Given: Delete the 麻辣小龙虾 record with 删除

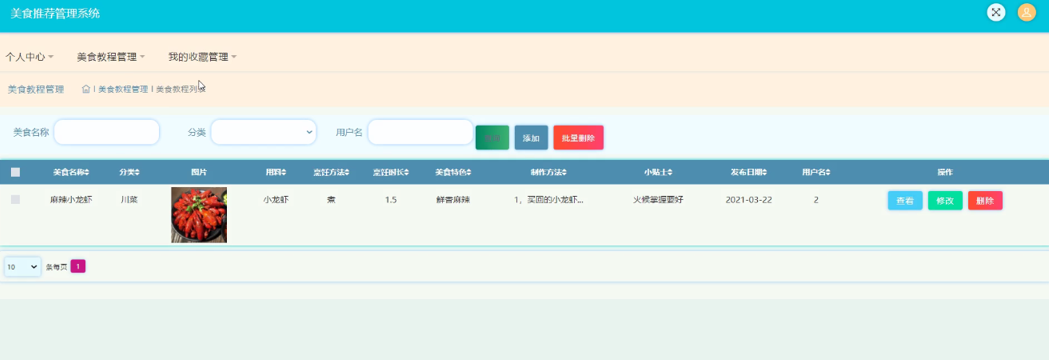Looking at the screenshot, I should (x=985, y=201).
